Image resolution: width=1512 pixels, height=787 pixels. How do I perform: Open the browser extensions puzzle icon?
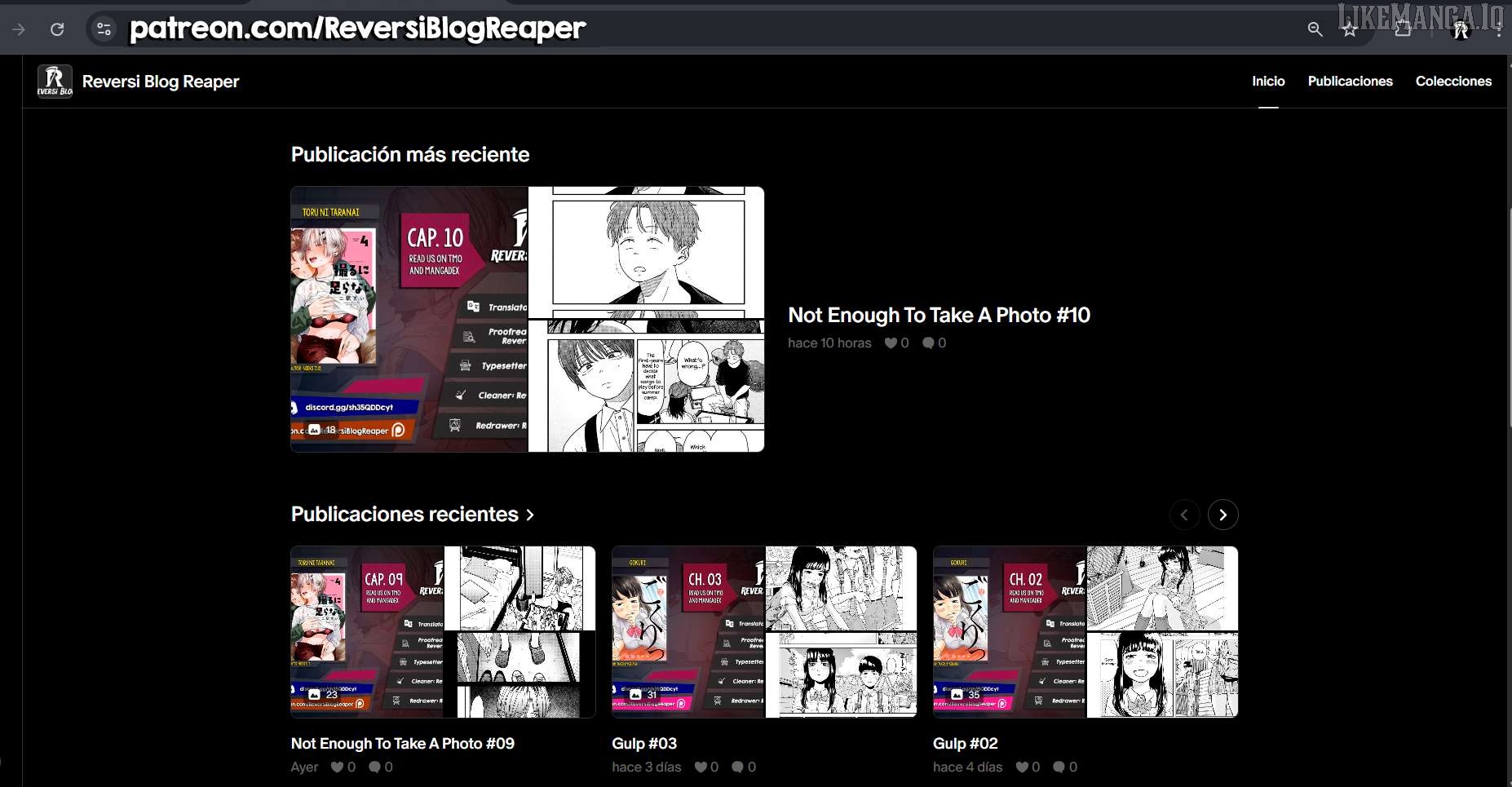point(1403,29)
